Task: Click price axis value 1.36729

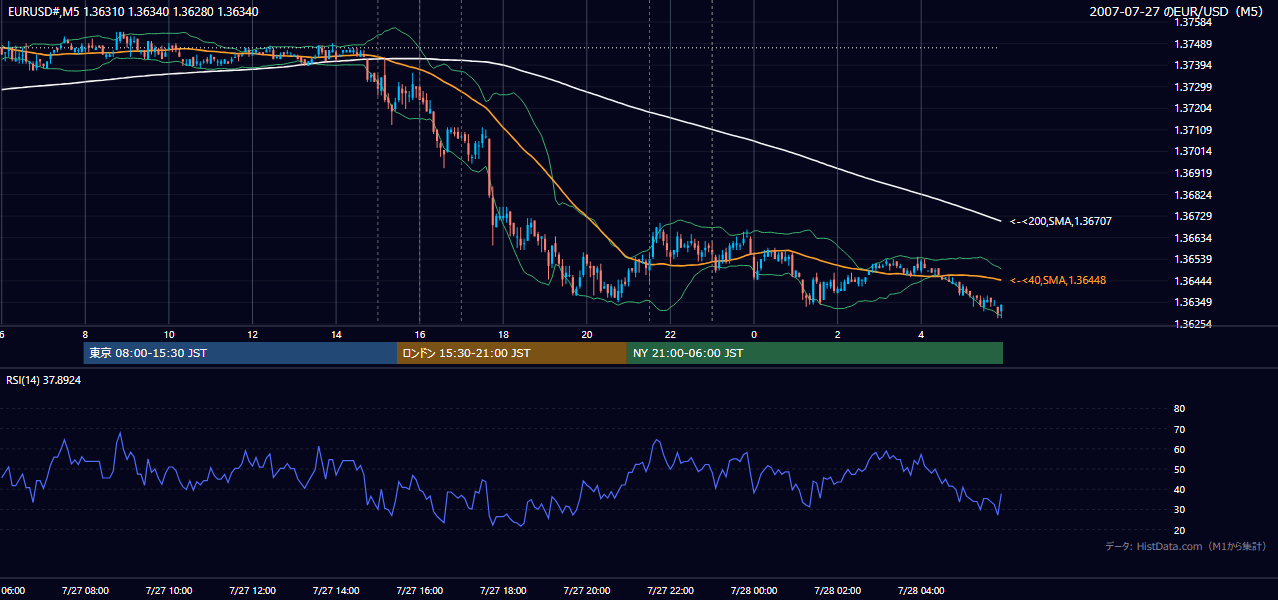Action: pos(1193,216)
